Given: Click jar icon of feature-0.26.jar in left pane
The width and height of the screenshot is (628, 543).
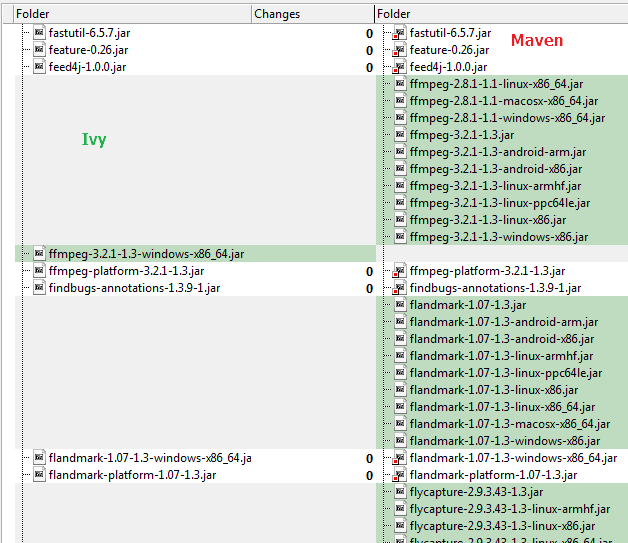Looking at the screenshot, I should click(39, 50).
